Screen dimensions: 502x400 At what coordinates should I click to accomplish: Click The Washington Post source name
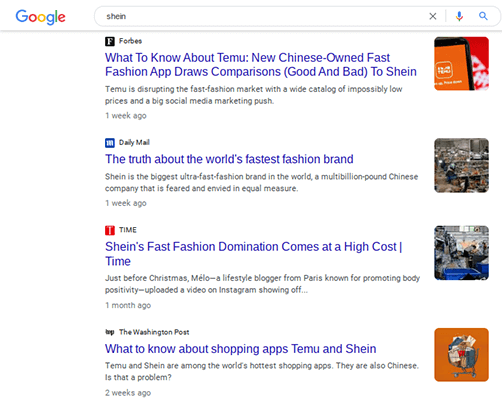154,332
